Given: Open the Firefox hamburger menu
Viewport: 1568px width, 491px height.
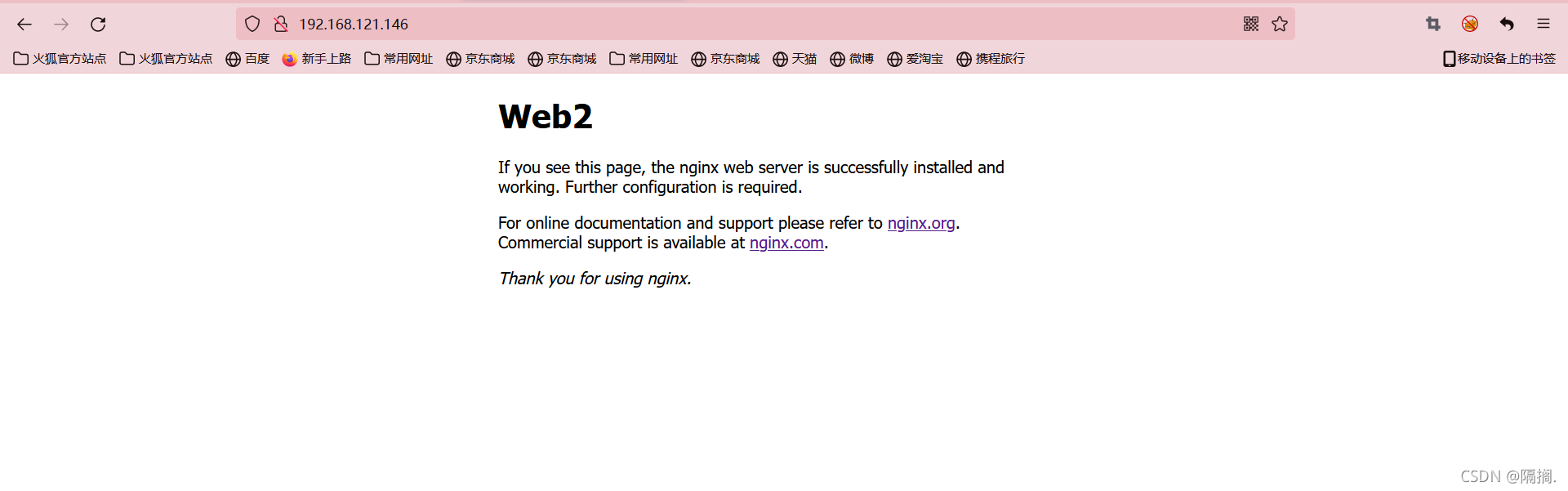Looking at the screenshot, I should coord(1543,25).
